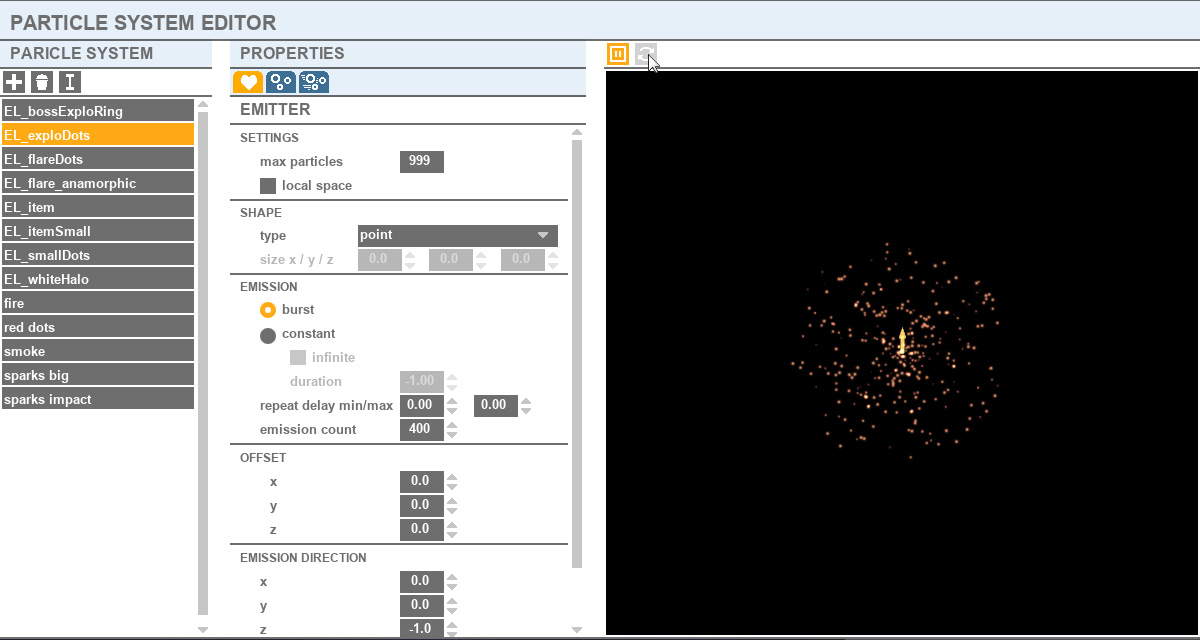The height and width of the screenshot is (640, 1200).
Task: Restart the particle preview
Action: (x=646, y=54)
